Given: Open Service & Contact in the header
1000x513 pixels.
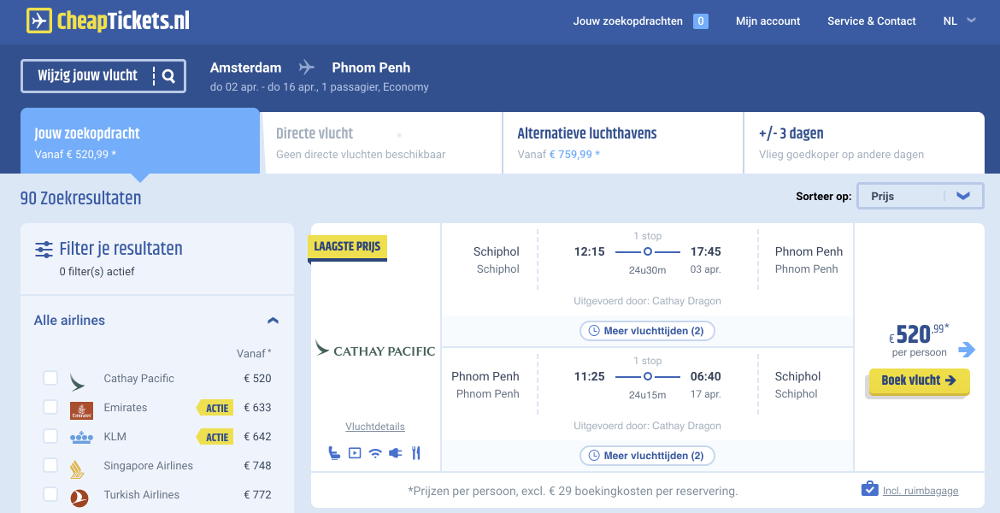Looking at the screenshot, I should coord(871,21).
